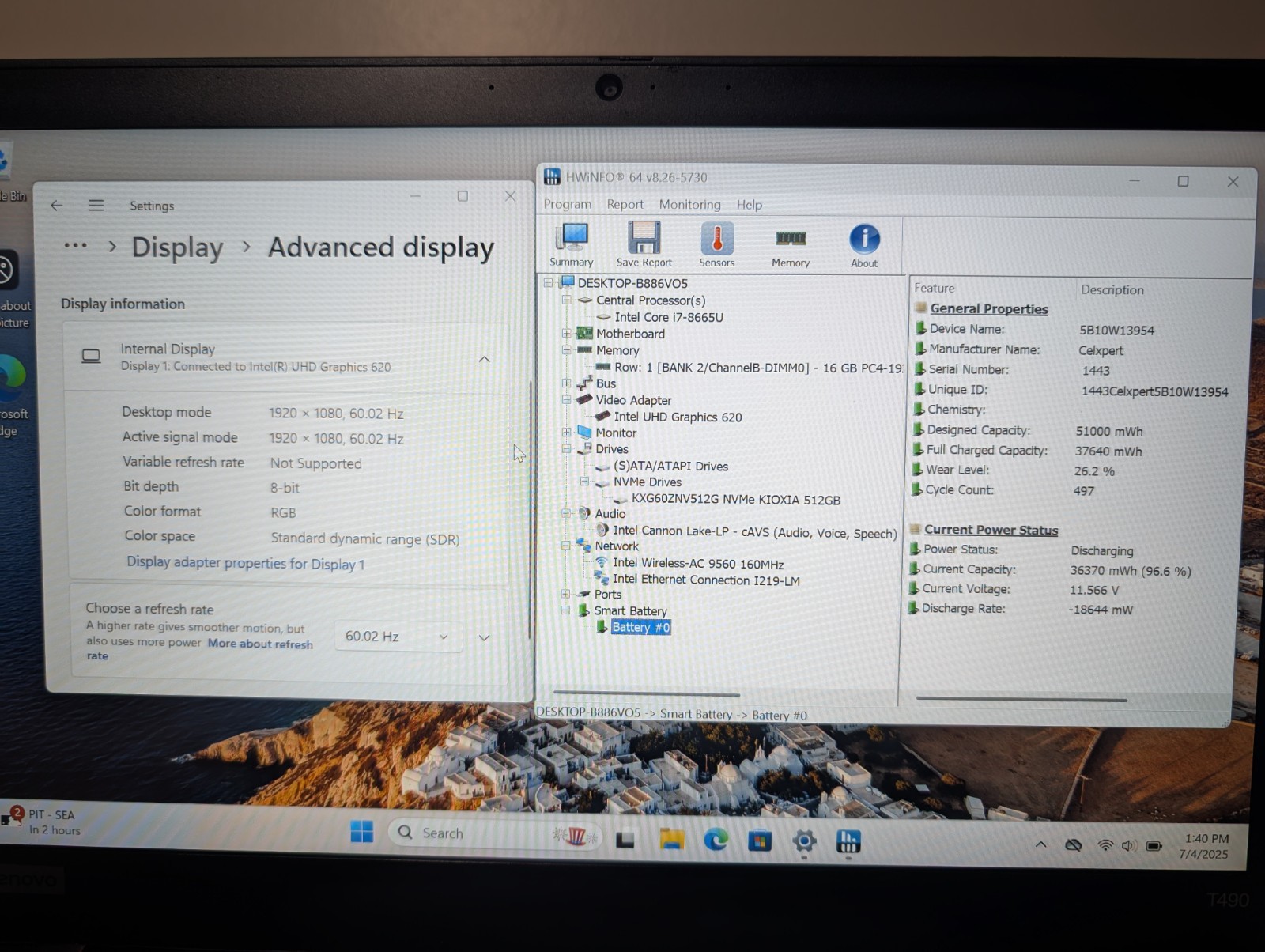Click the Full Charged Capacity value 37640 mWh
This screenshot has width=1265, height=952.
pos(1108,451)
